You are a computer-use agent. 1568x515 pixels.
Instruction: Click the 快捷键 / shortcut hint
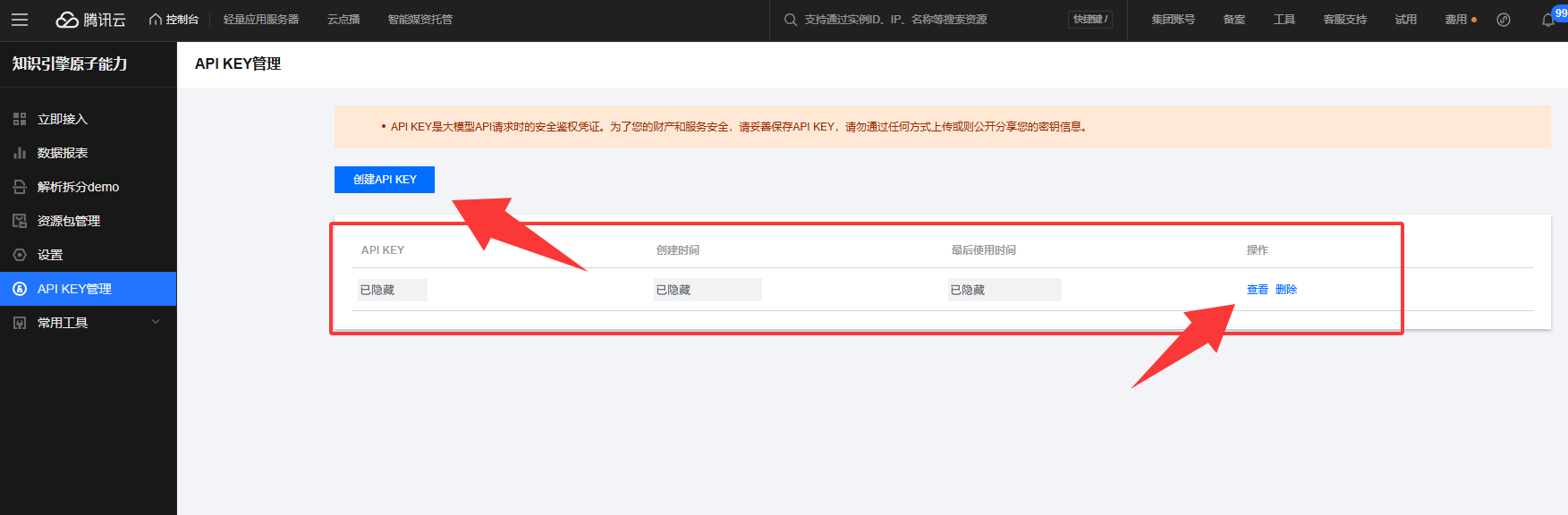point(1090,20)
